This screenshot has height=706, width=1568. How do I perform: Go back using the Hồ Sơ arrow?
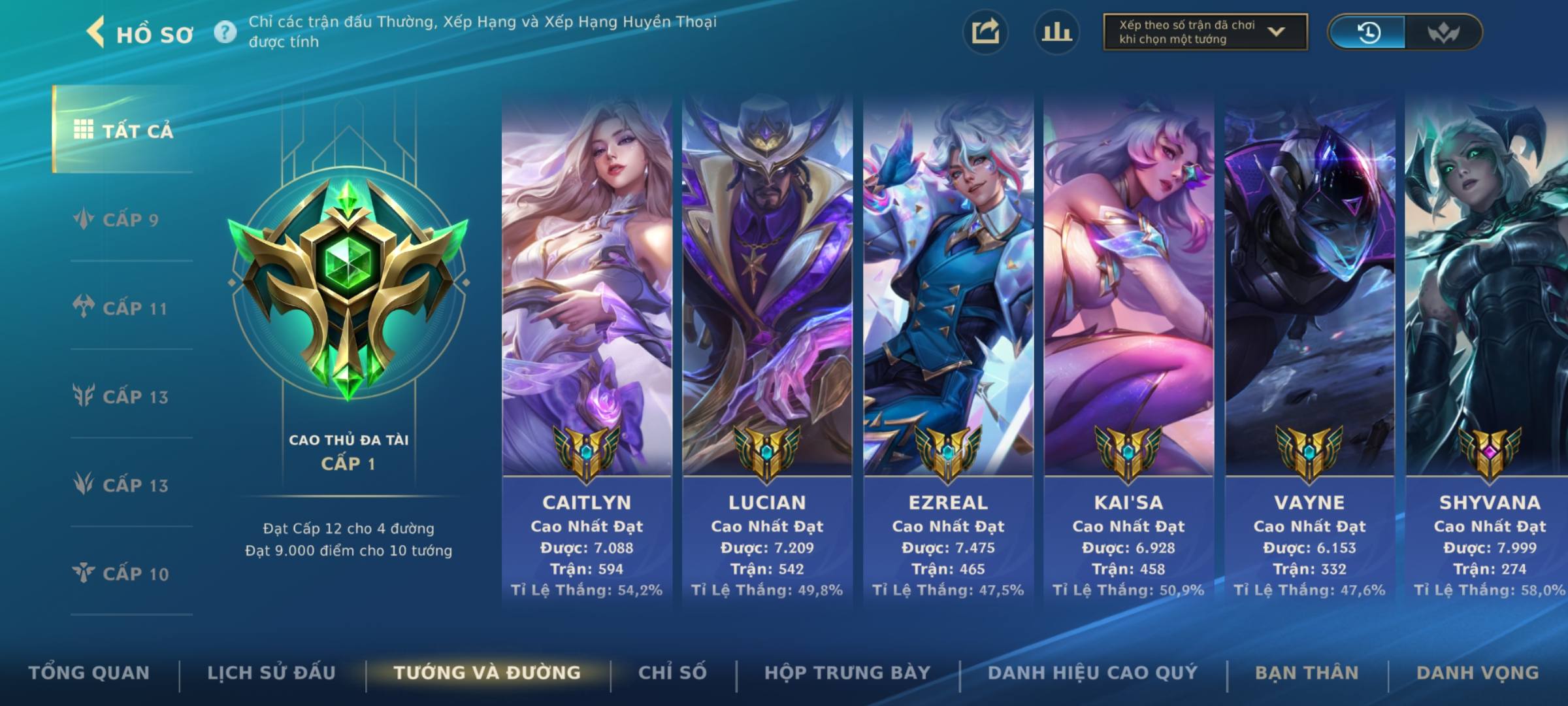(96, 32)
